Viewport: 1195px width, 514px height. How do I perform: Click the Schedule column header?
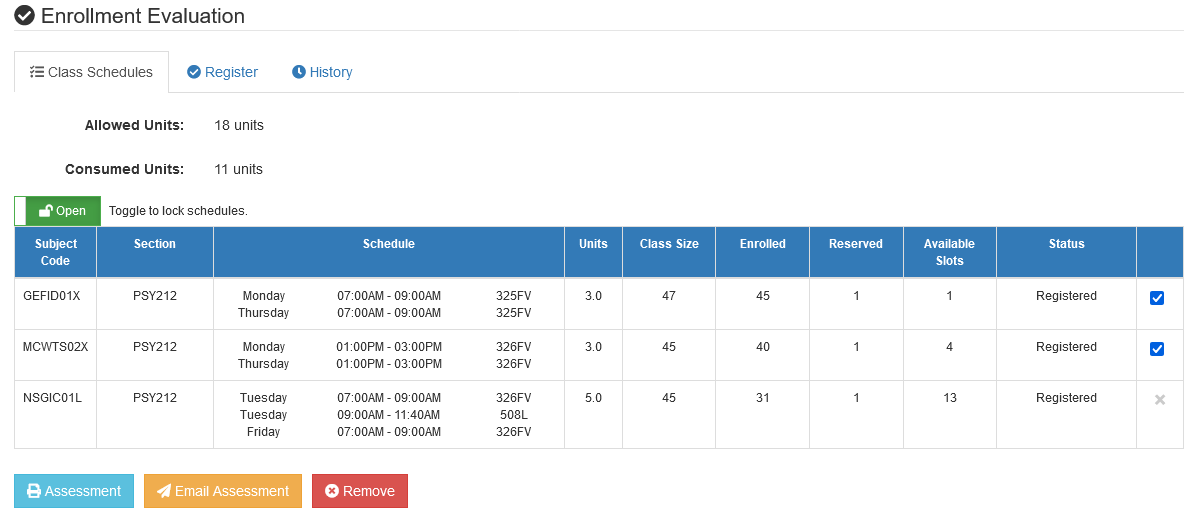coord(389,252)
